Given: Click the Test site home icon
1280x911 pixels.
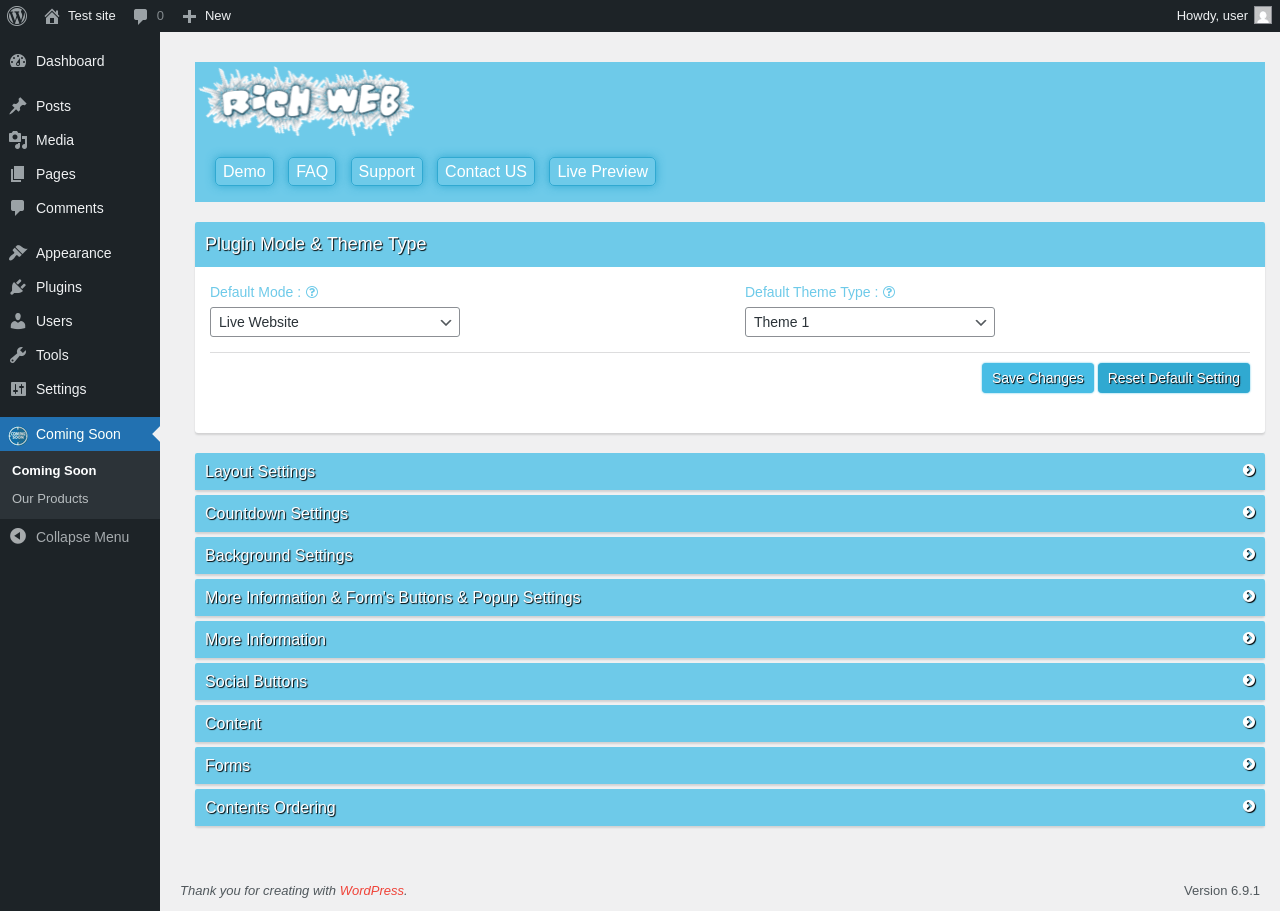Looking at the screenshot, I should (x=52, y=16).
